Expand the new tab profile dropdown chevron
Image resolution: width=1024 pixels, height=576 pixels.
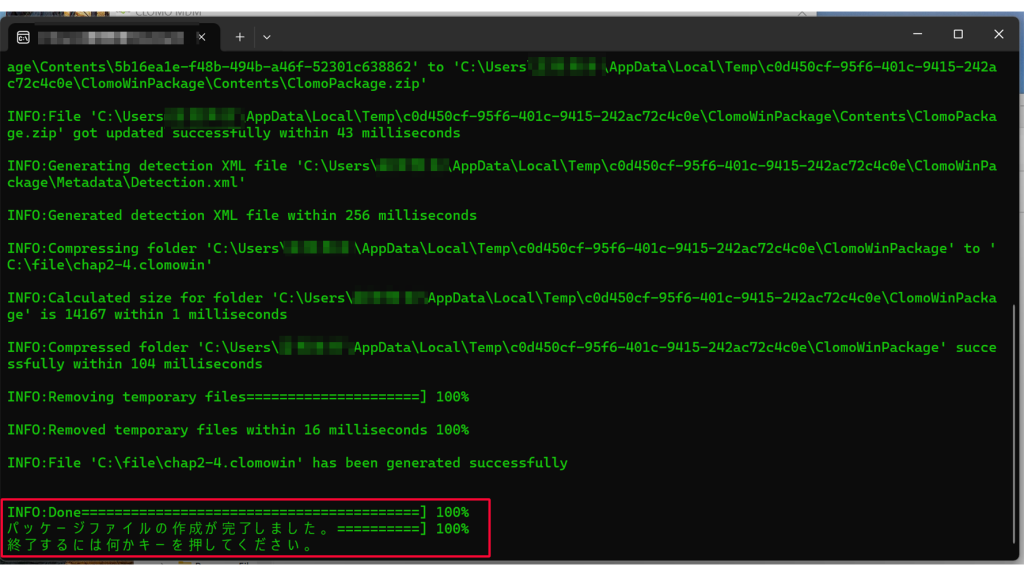click(x=267, y=37)
